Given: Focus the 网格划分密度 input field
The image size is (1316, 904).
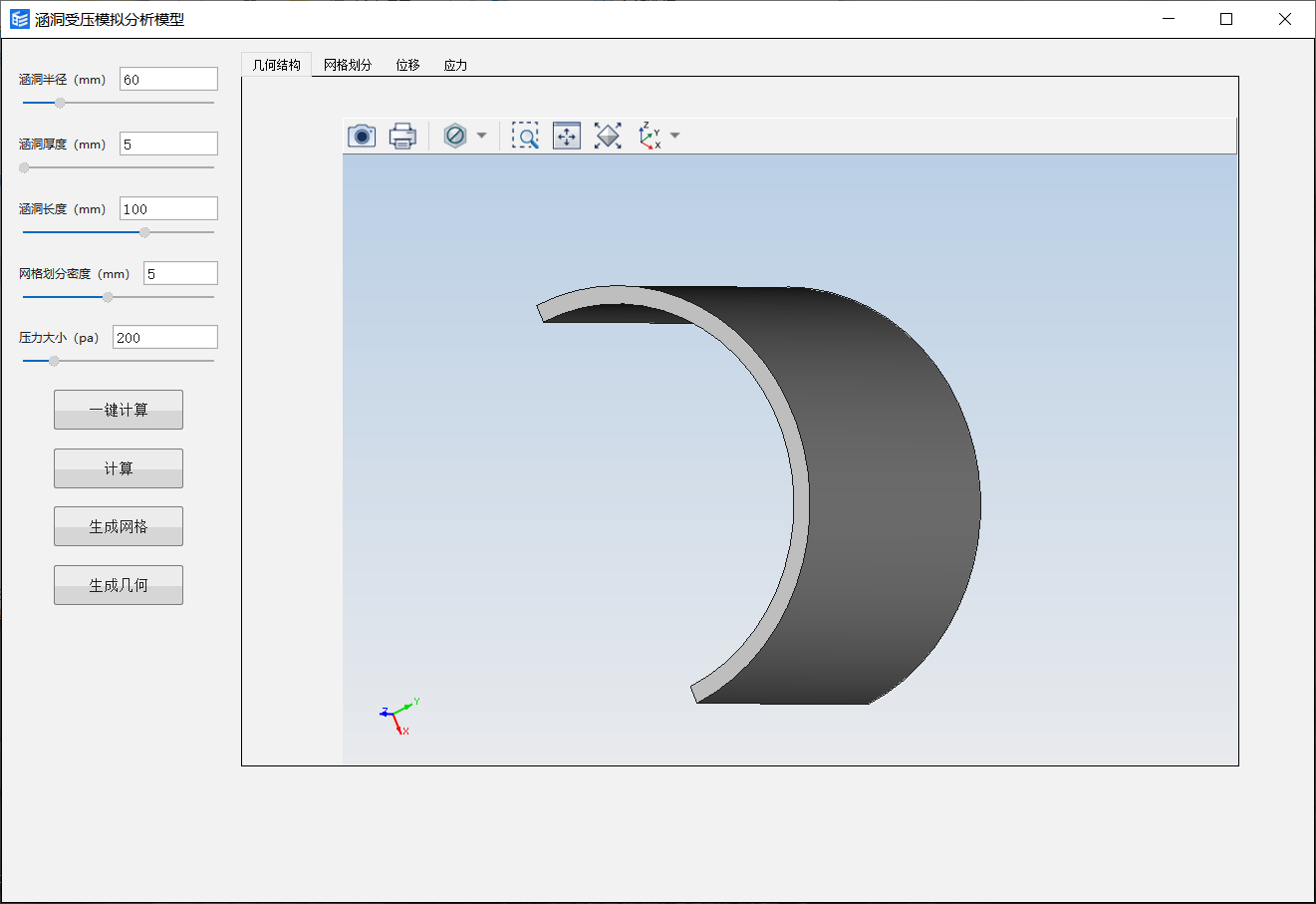Looking at the screenshot, I should [x=180, y=273].
